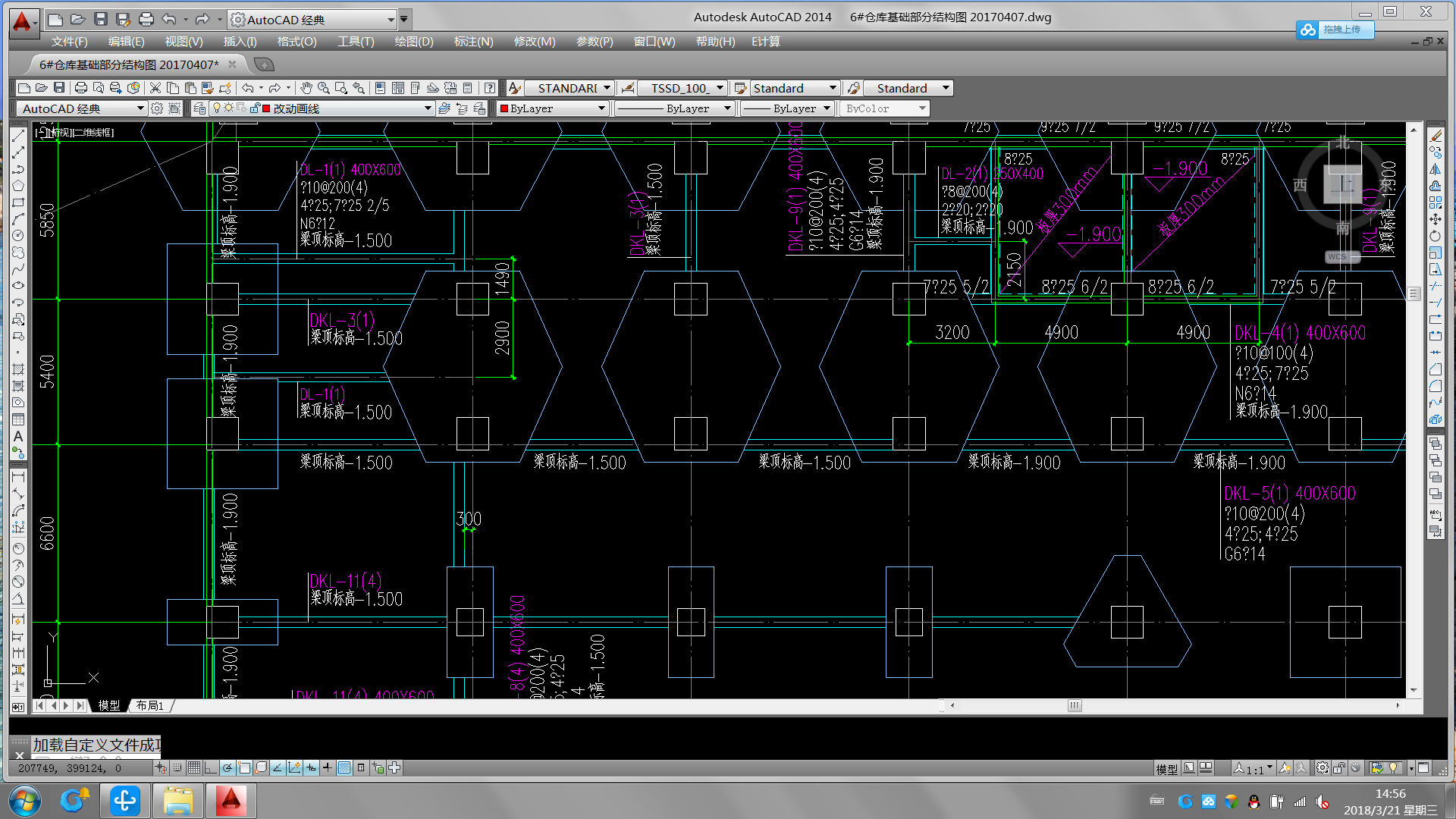Click the Zoom Previous icon
This screenshot has height=819, width=1456.
tap(359, 88)
